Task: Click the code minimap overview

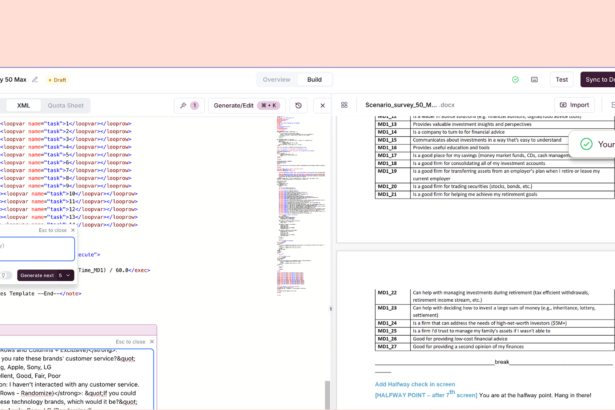Action: click(300, 206)
